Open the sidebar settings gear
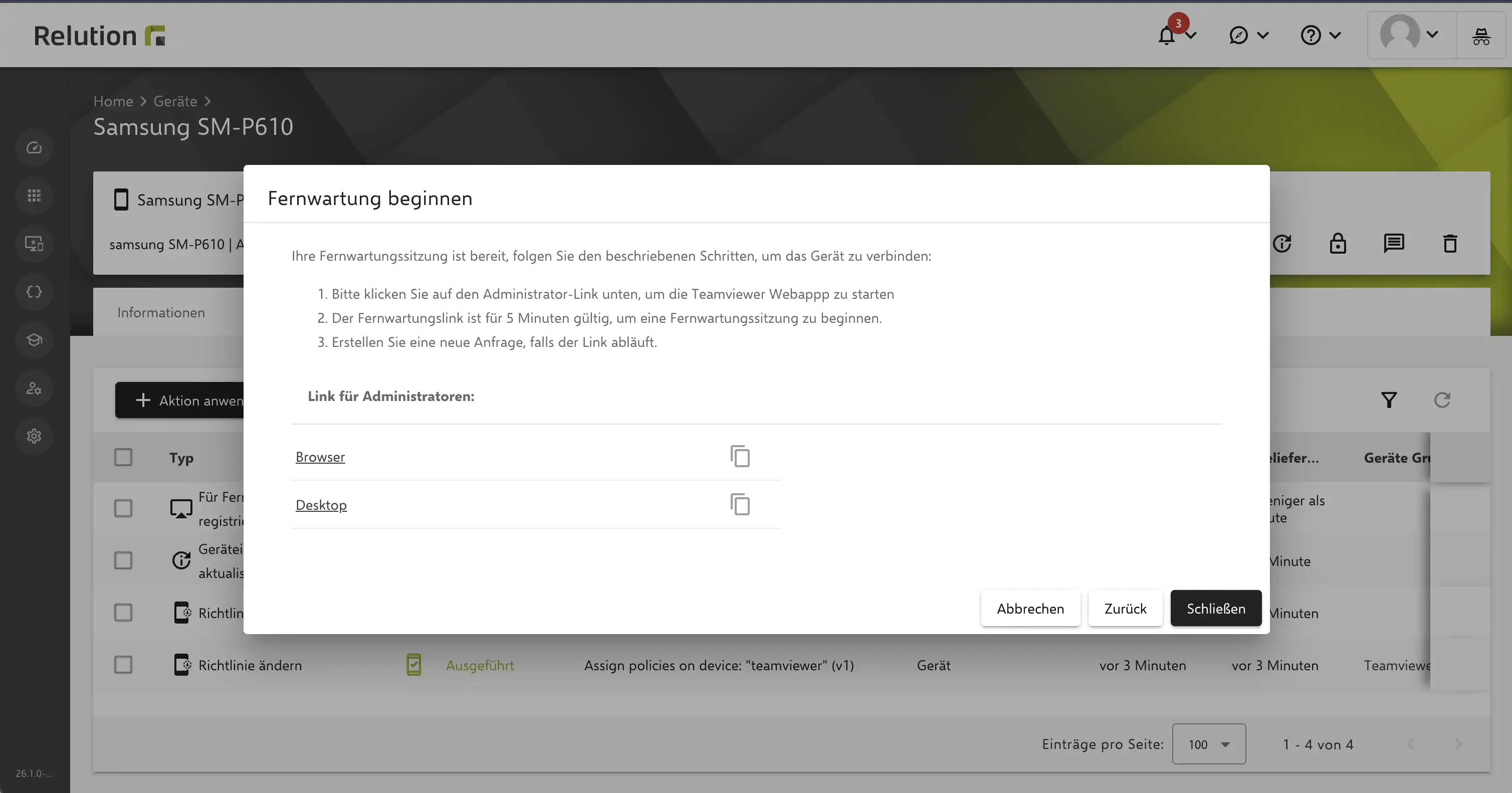The image size is (1512, 793). click(34, 436)
